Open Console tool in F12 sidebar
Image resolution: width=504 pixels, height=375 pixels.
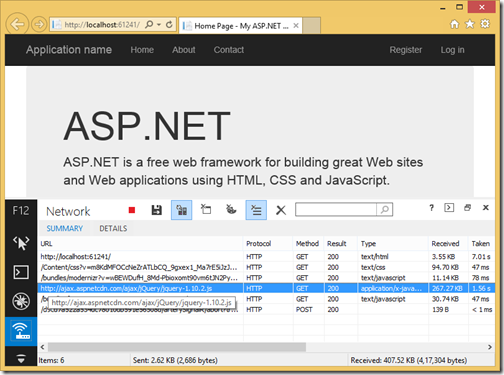pos(21,272)
